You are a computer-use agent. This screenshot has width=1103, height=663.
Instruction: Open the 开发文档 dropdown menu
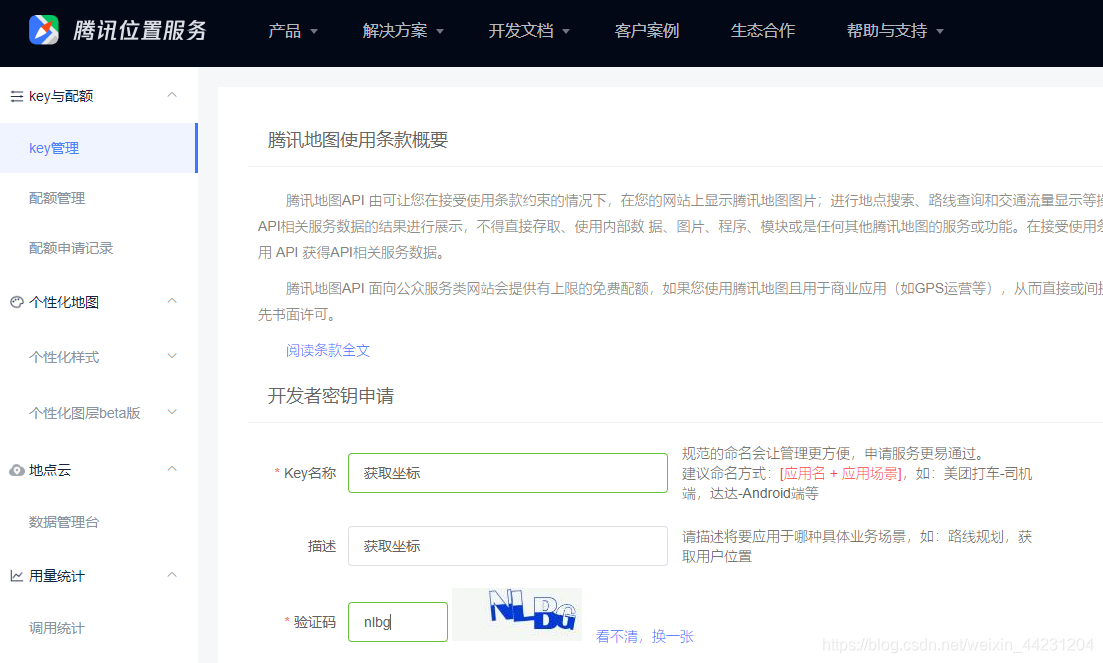(529, 31)
